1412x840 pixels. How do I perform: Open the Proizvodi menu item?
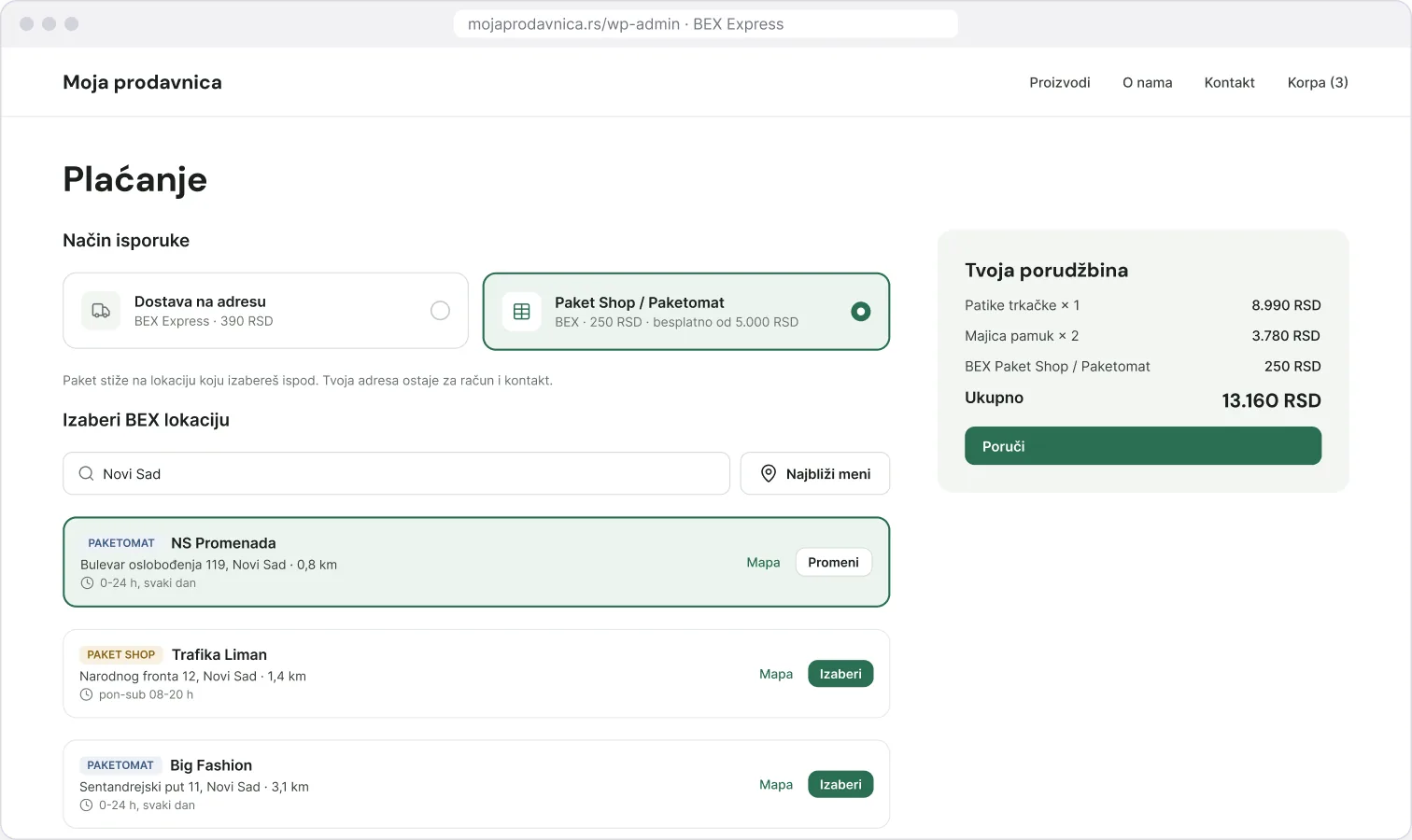1060,82
